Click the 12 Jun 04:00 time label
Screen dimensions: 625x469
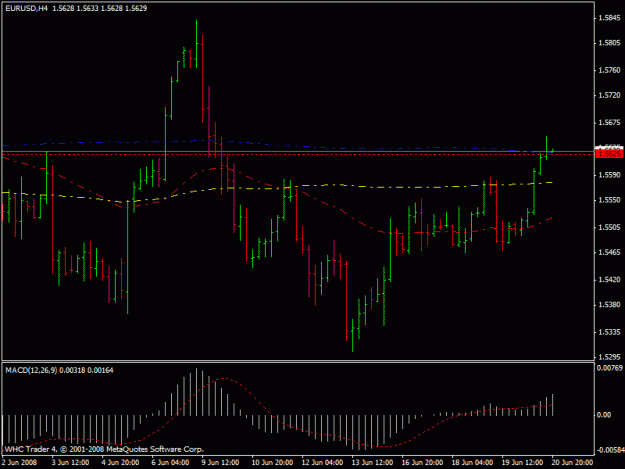(x=322, y=462)
